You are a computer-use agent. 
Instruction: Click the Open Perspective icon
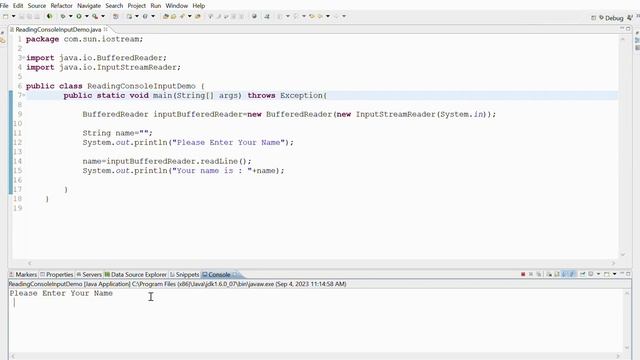[593, 18]
